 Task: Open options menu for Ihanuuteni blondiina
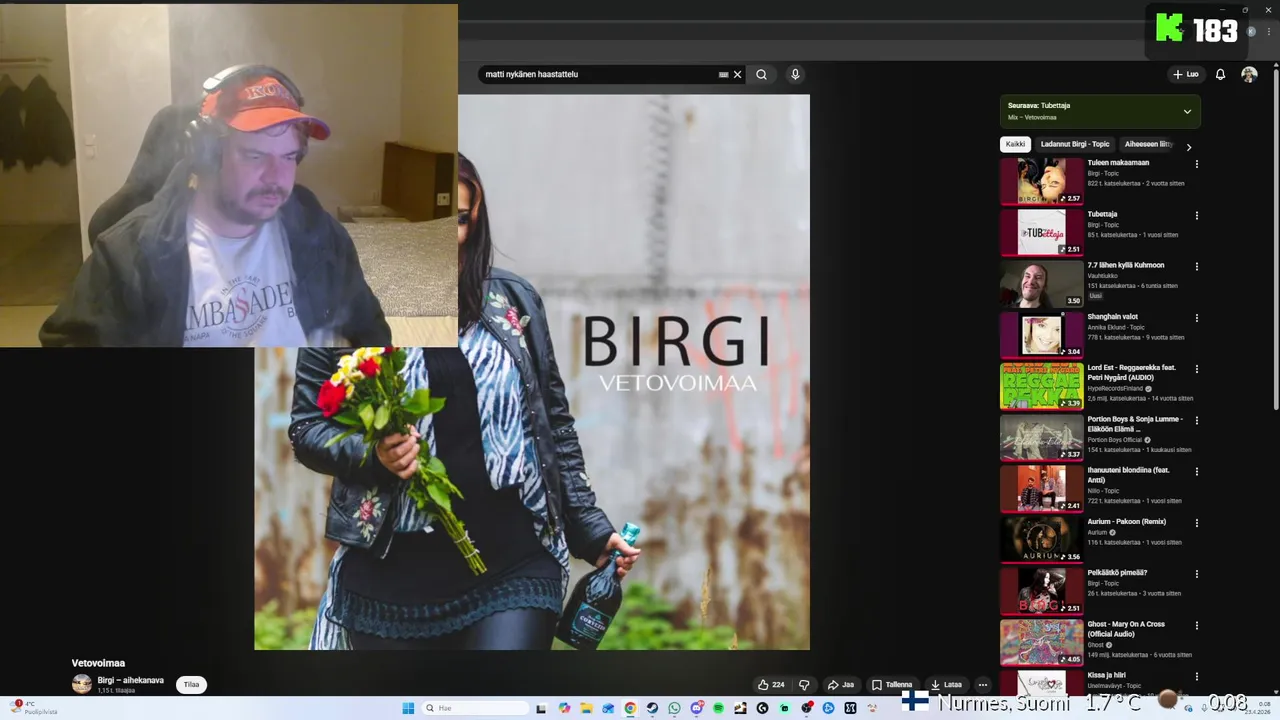pyautogui.click(x=1196, y=472)
